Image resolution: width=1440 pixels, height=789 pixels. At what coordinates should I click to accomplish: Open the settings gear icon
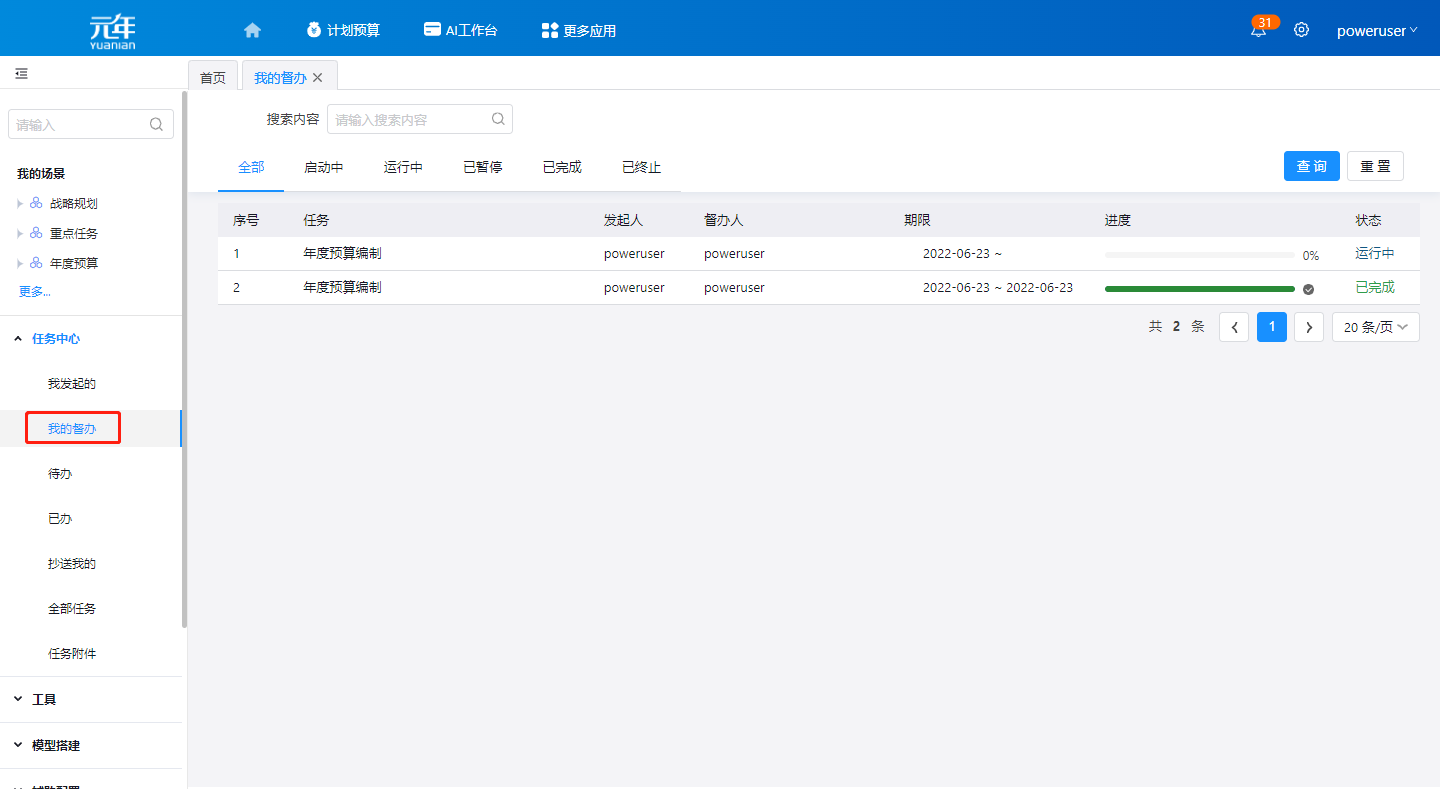point(1301,30)
